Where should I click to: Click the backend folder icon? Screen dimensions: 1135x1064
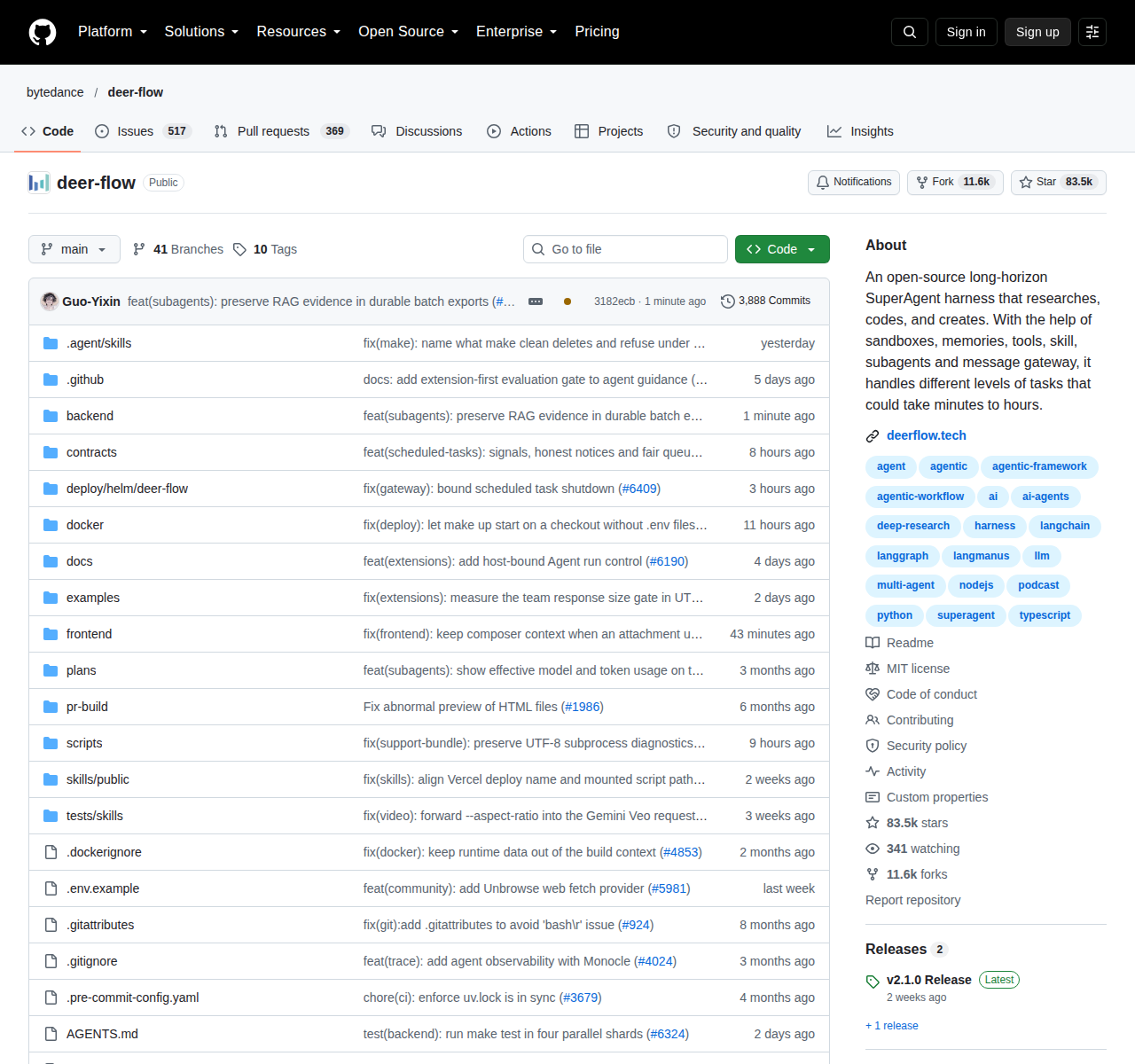(51, 416)
